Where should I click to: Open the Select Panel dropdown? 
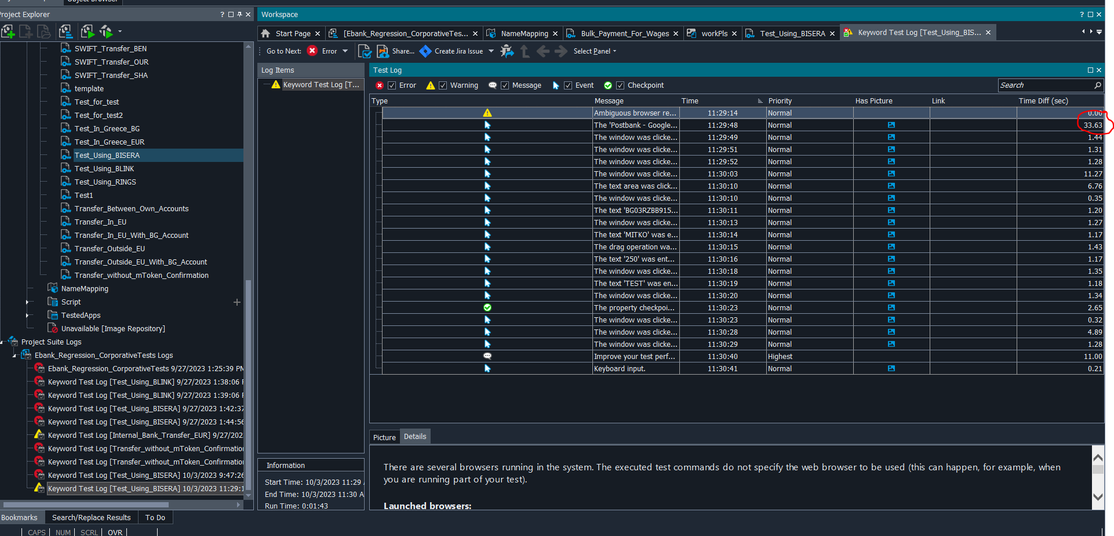[x=595, y=51]
